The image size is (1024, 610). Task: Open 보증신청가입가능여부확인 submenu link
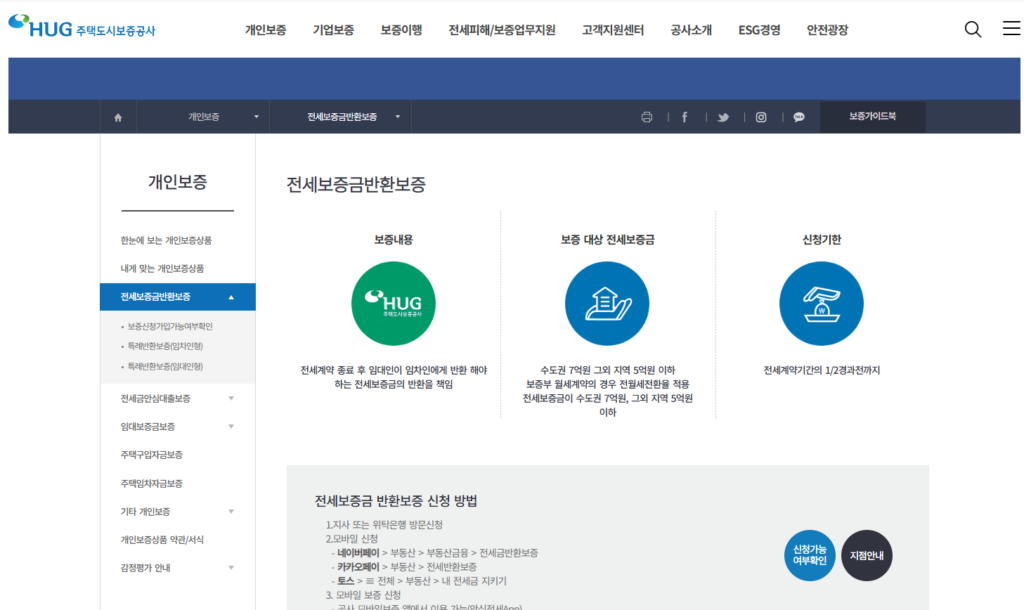click(170, 326)
